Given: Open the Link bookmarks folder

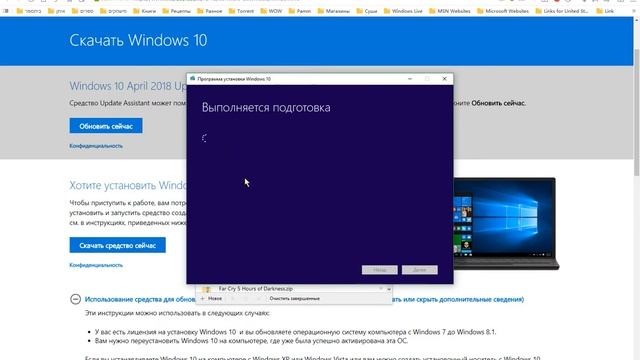Looking at the screenshot, I should [605, 11].
